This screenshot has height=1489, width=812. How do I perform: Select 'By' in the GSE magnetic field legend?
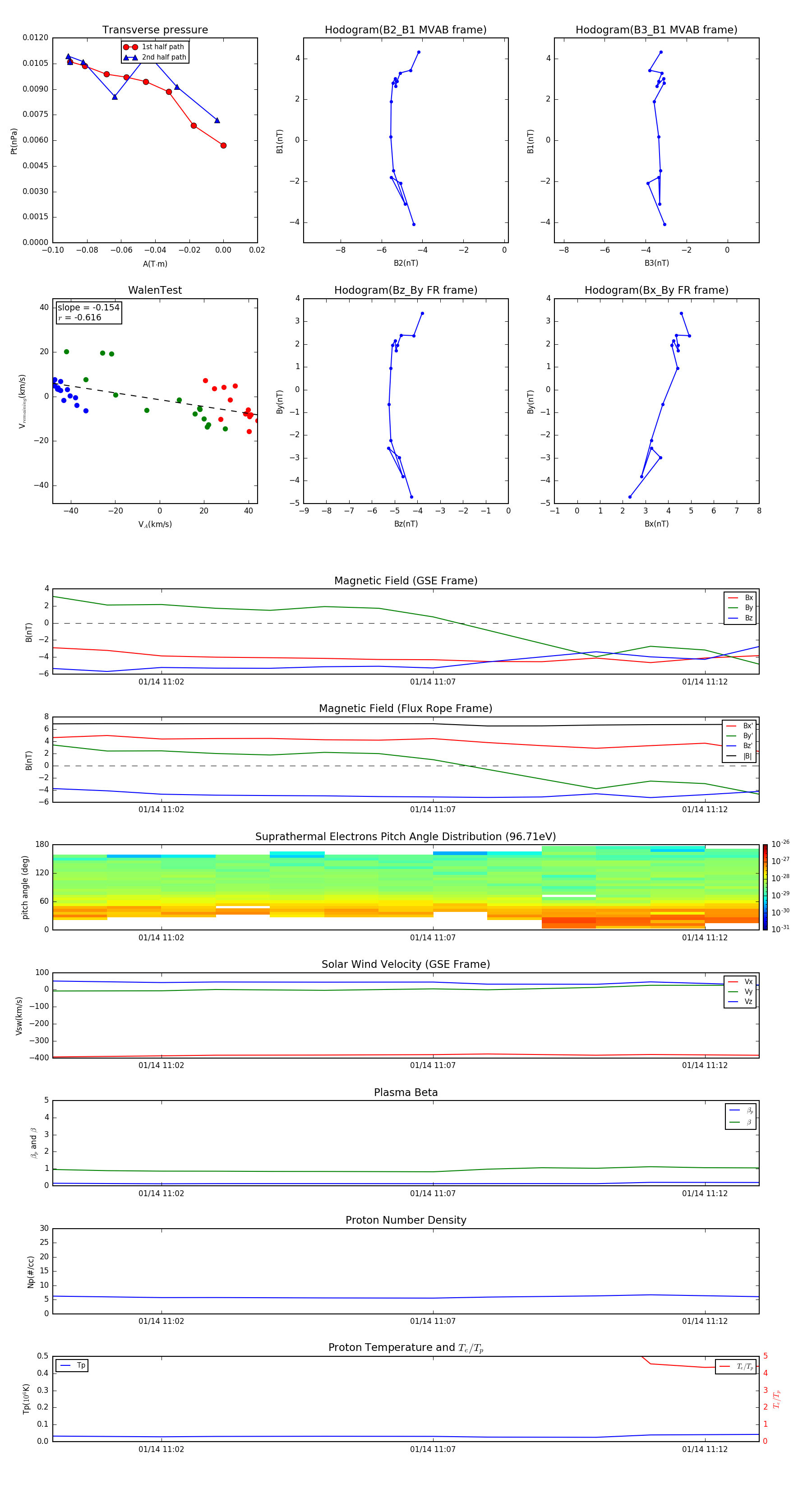pos(740,607)
